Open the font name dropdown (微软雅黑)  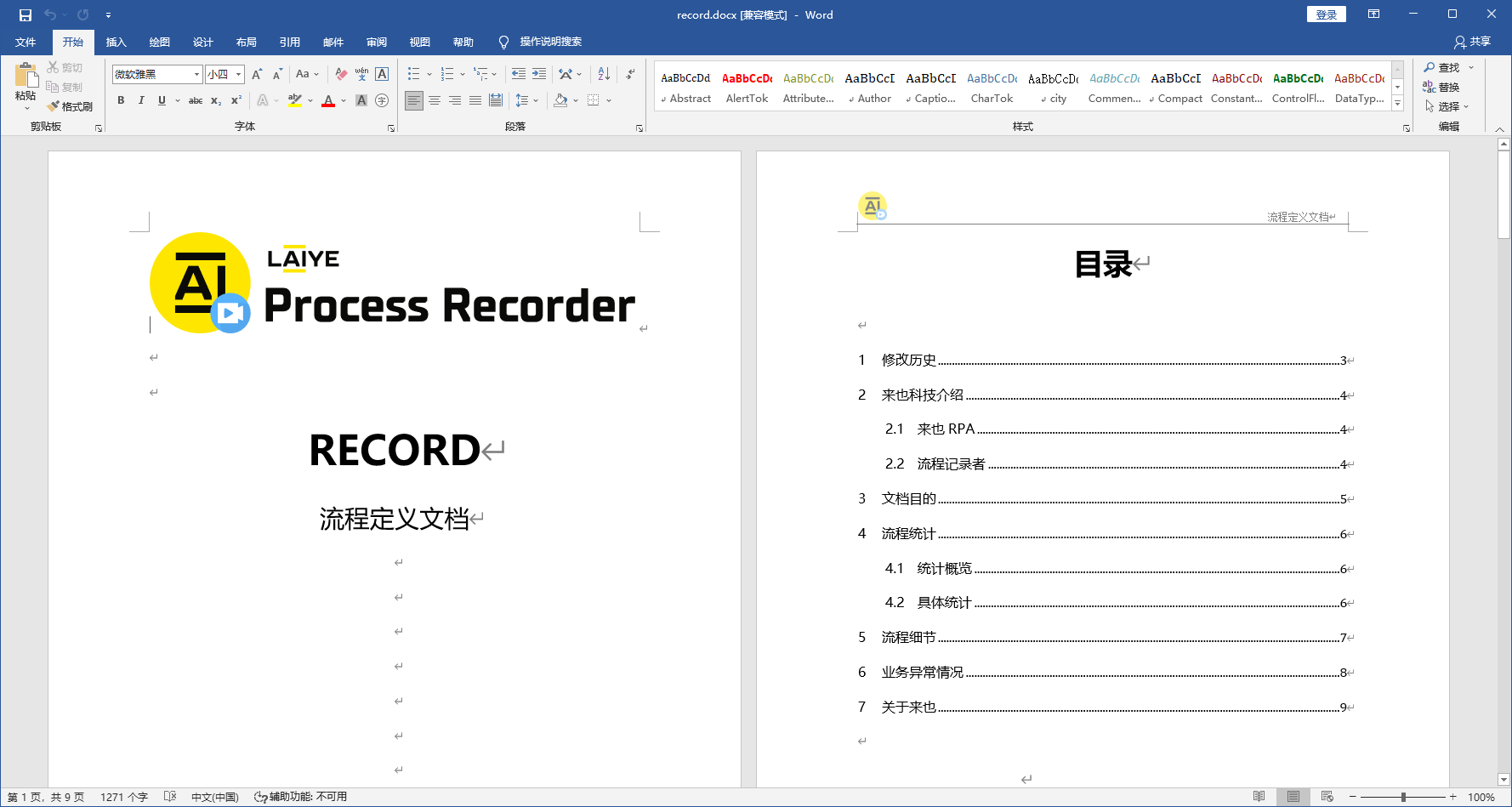click(x=196, y=74)
